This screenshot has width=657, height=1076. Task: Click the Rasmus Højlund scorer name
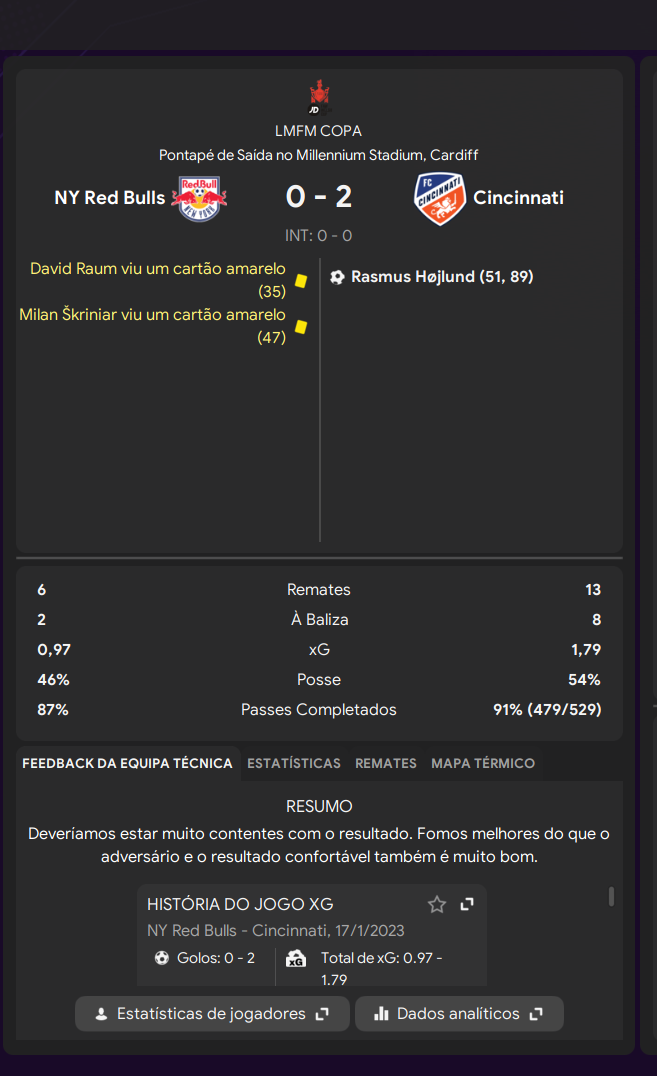click(x=413, y=277)
